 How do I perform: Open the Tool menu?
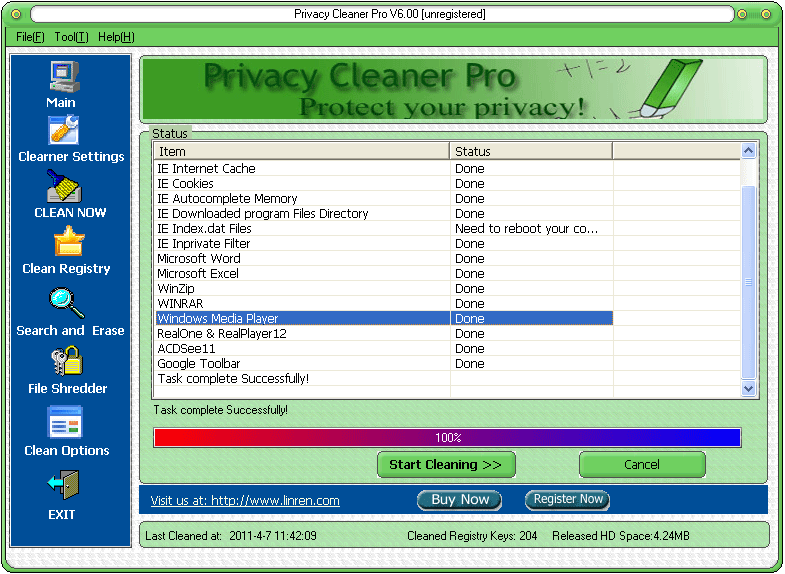[71, 37]
